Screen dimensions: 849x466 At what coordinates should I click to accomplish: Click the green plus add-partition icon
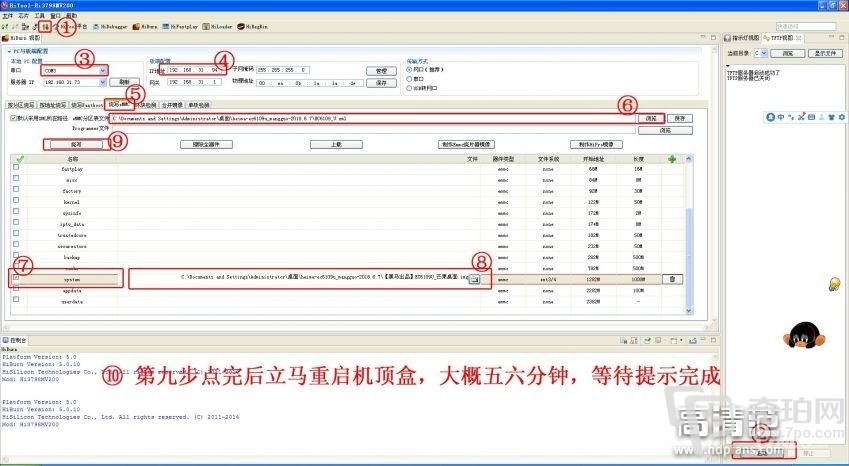click(x=672, y=159)
